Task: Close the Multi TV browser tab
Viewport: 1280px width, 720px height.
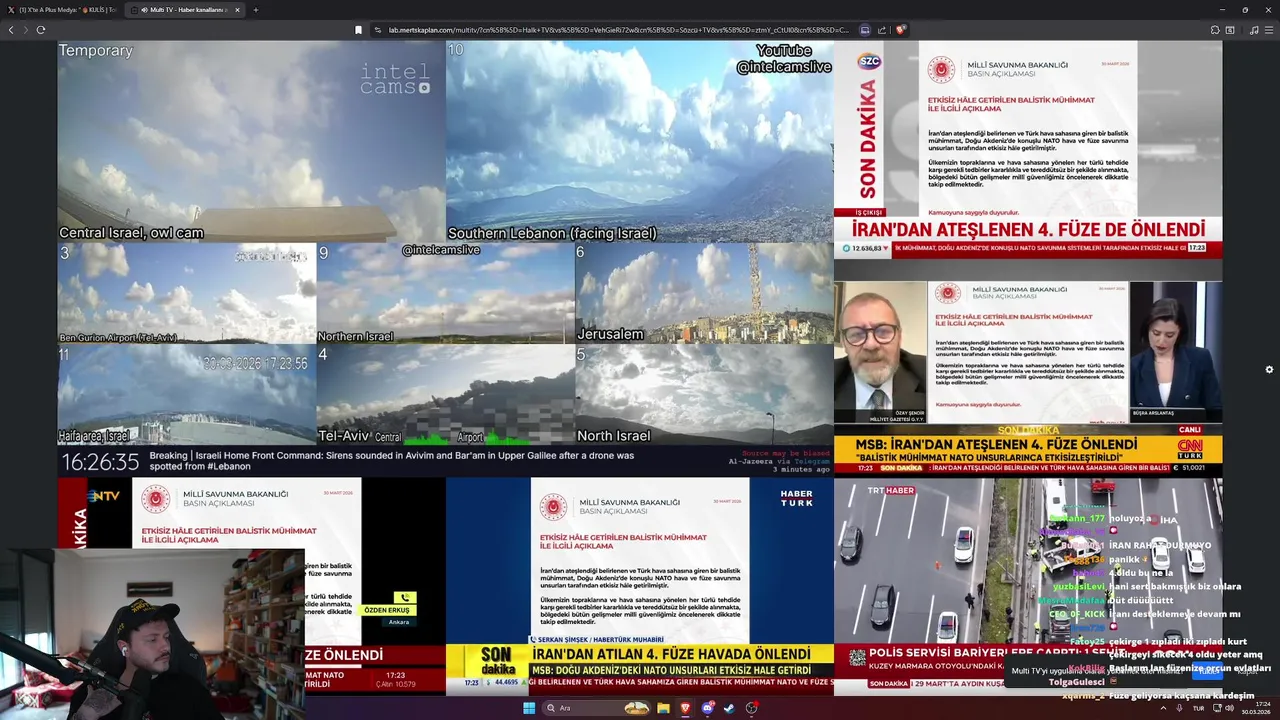Action: (x=237, y=10)
